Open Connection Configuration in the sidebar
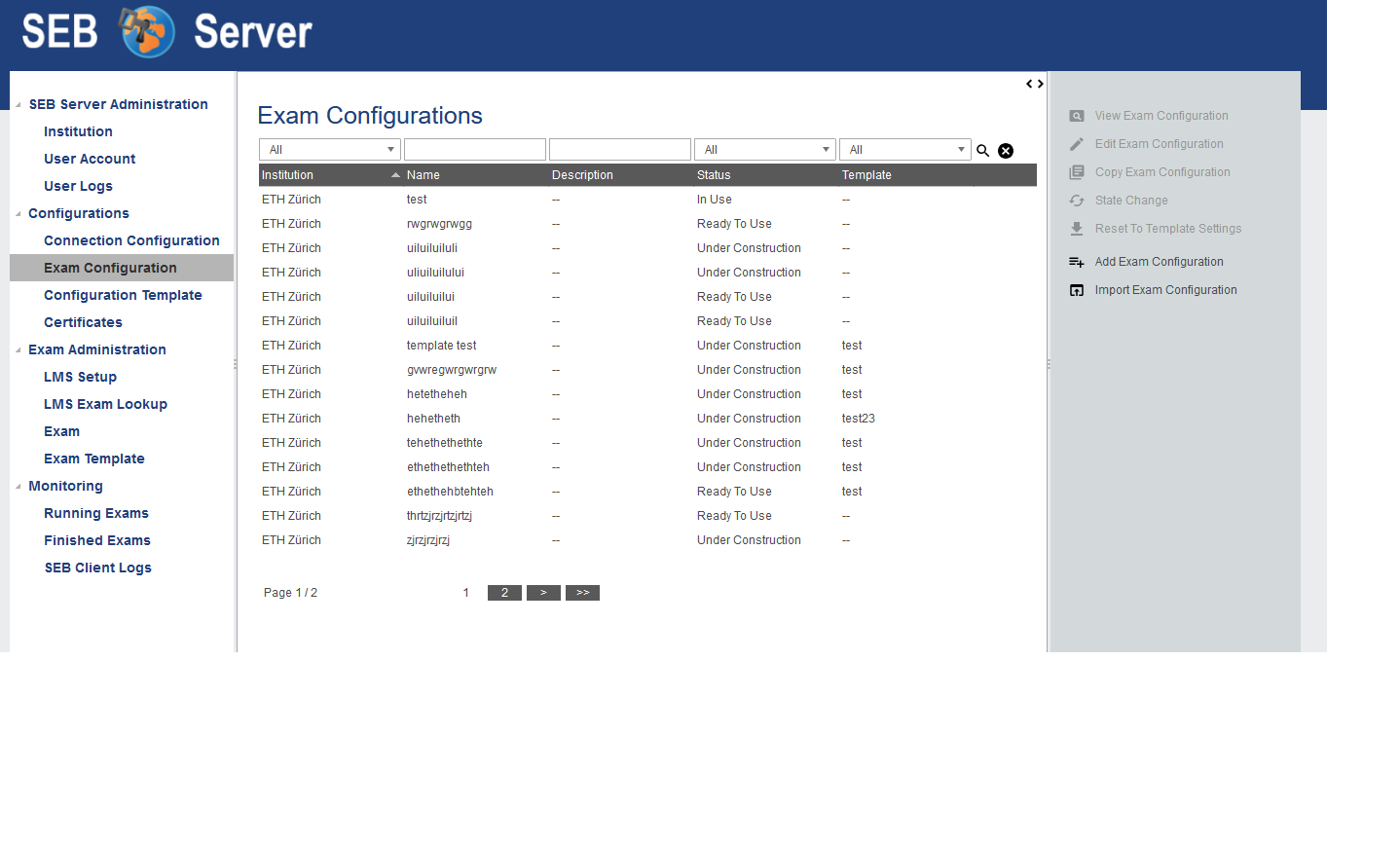1400x844 pixels. pos(131,240)
